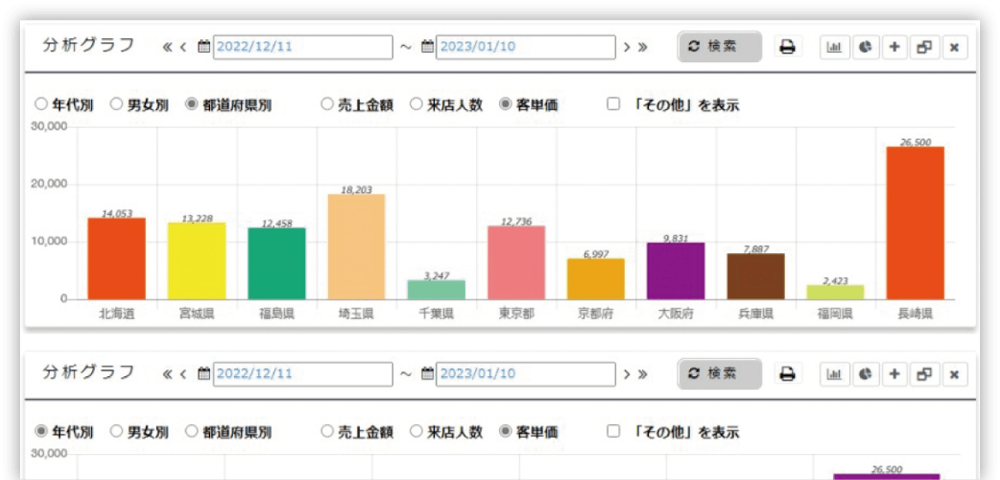The image size is (1000, 480).
Task: Click the orange 長崎県 bar in the top chart
Action: pos(915,222)
